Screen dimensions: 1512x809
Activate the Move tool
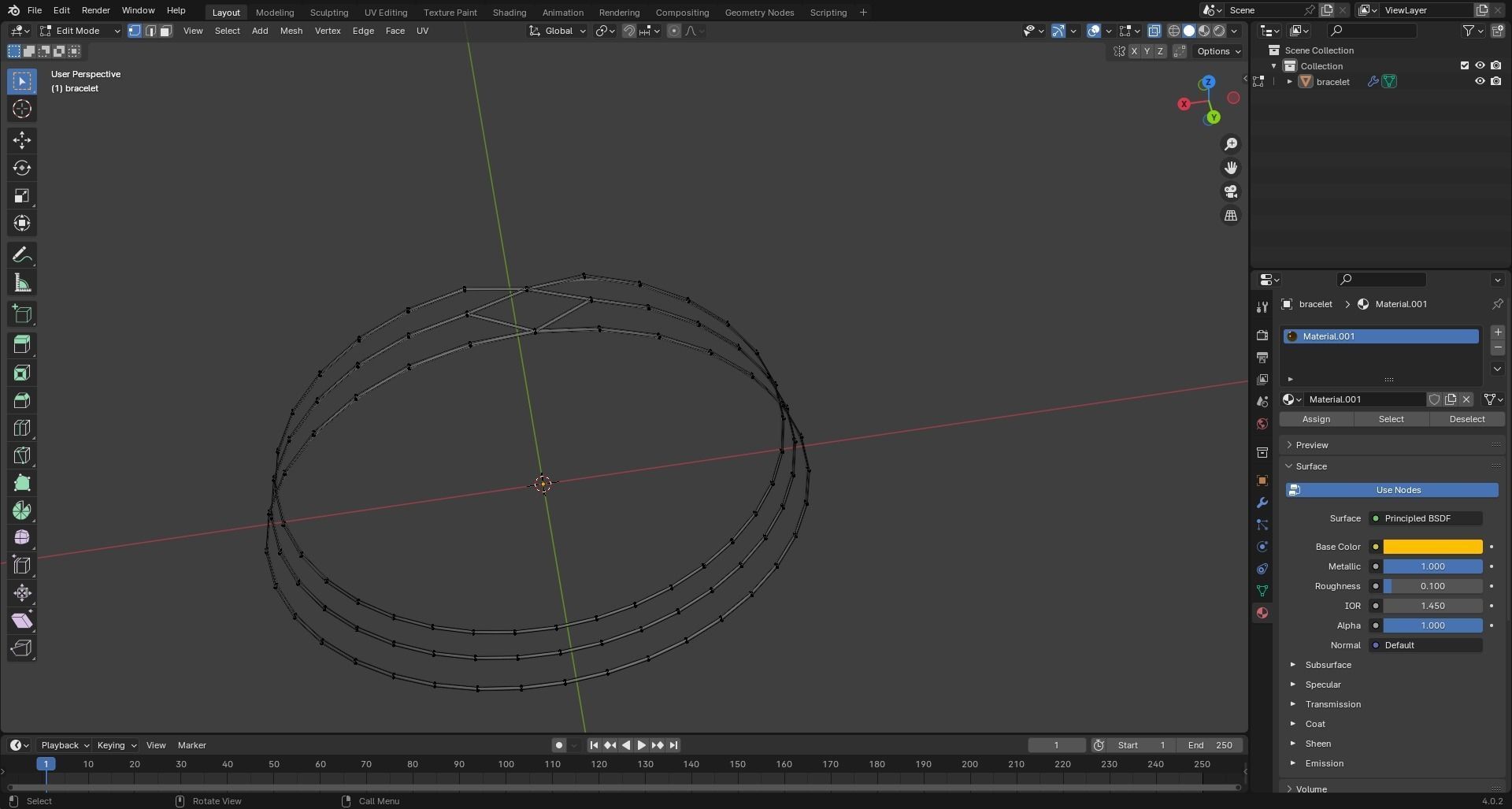click(21, 140)
